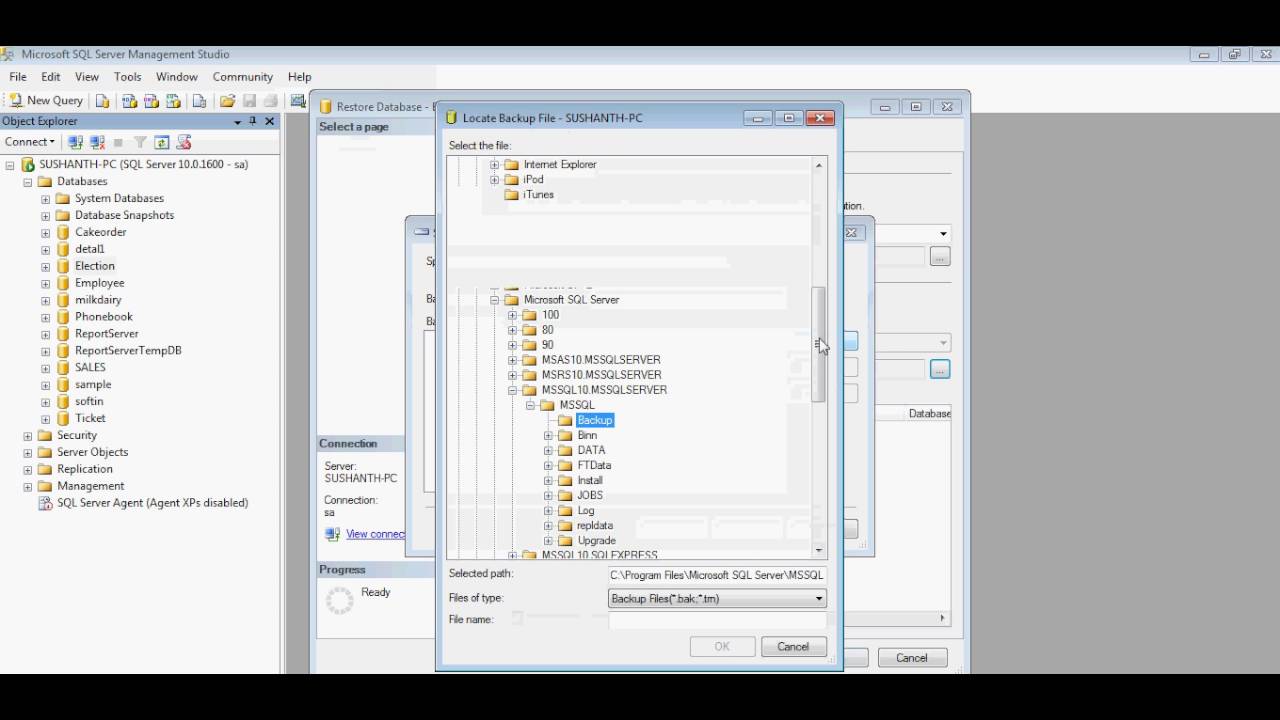Click the Selected path field
This screenshot has width=1280, height=720.
pos(717,575)
